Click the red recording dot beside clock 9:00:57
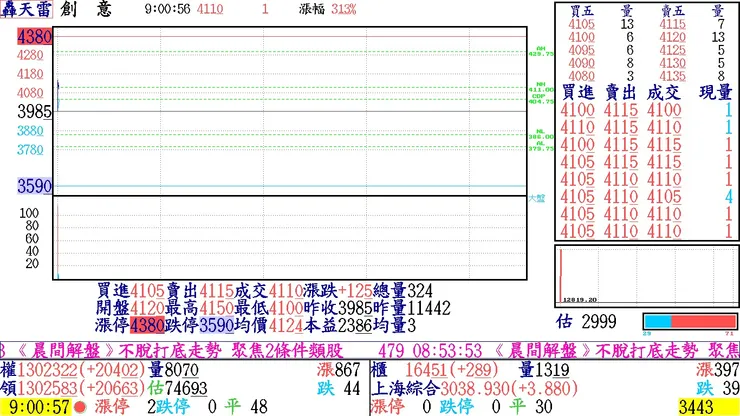 80,407
